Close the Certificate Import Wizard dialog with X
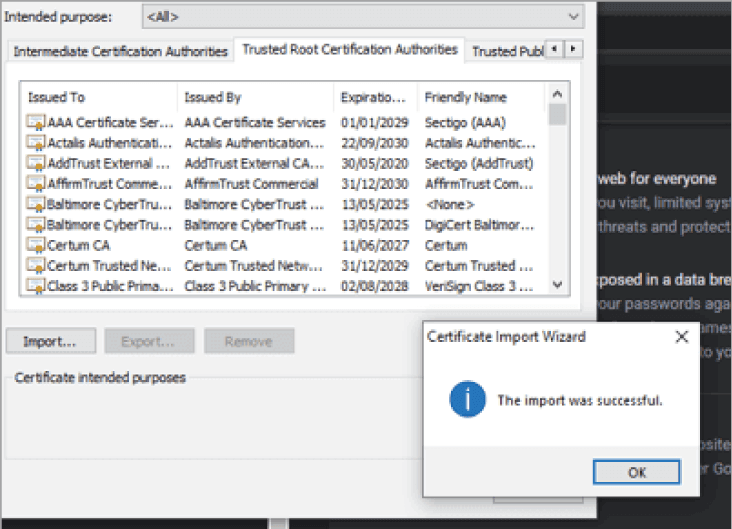This screenshot has height=529, width=732. (x=682, y=337)
